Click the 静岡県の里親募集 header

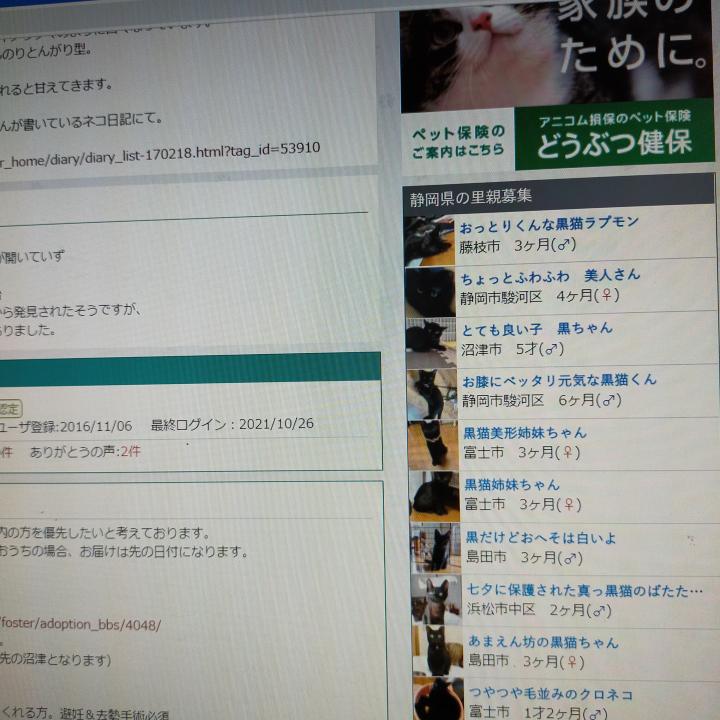[x=558, y=196]
